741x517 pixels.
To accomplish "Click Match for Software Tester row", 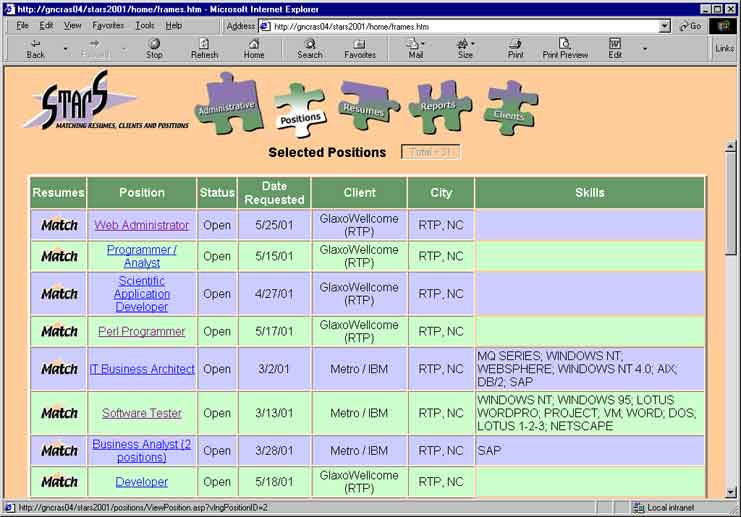I will click(x=59, y=413).
